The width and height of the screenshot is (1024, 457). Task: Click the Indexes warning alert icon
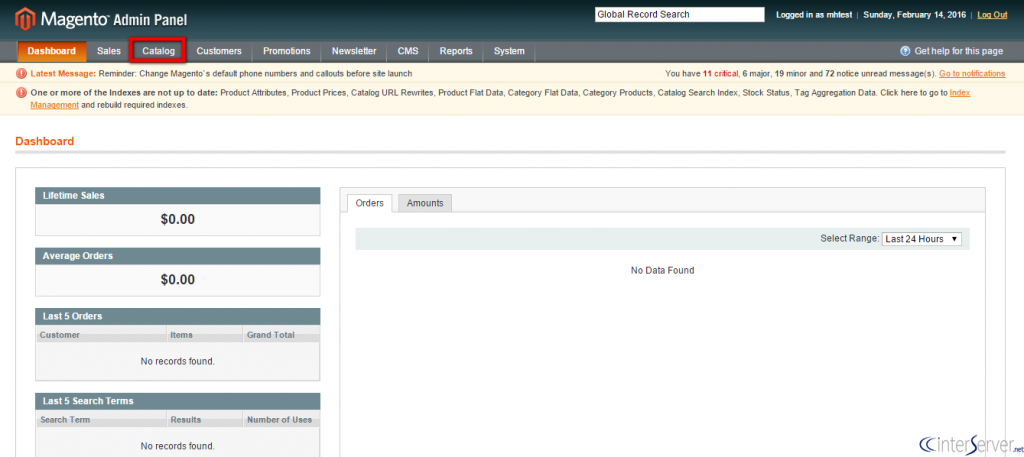[22, 93]
